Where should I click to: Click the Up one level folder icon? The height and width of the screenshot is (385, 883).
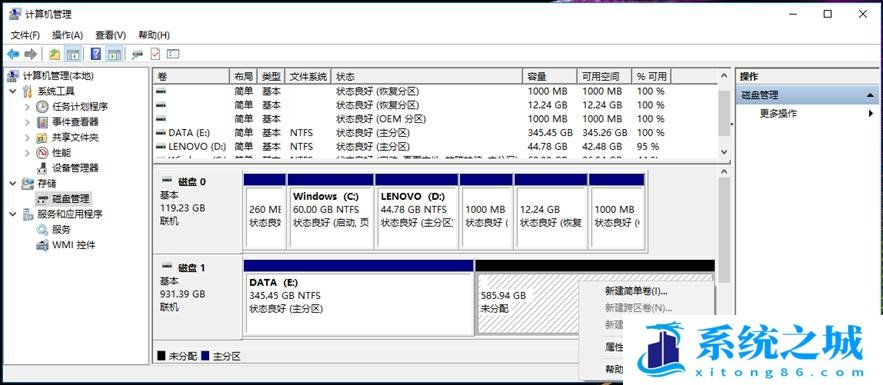pos(54,54)
